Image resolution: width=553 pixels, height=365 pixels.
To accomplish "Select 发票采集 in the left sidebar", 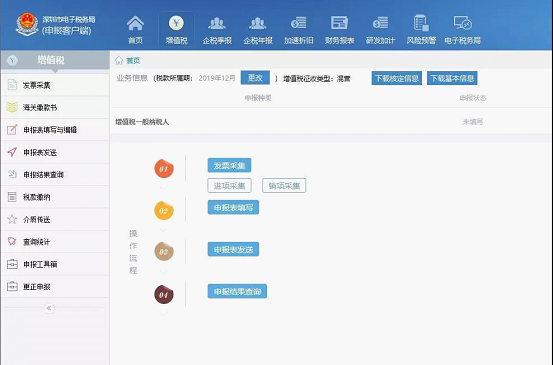I will [x=55, y=85].
